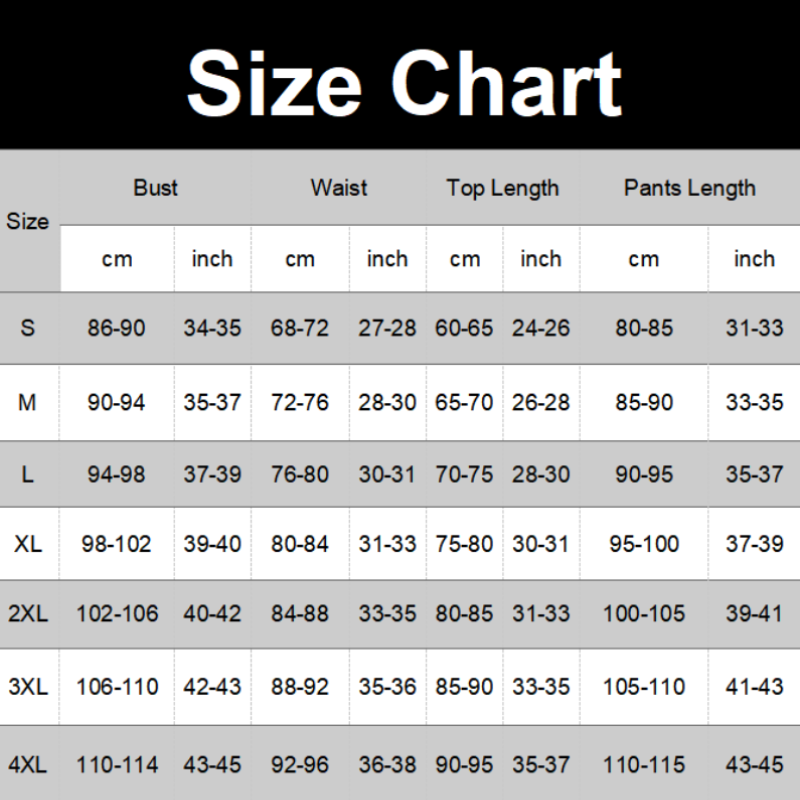This screenshot has width=800, height=800.
Task: Click the Size header cell
Action: click(x=28, y=221)
